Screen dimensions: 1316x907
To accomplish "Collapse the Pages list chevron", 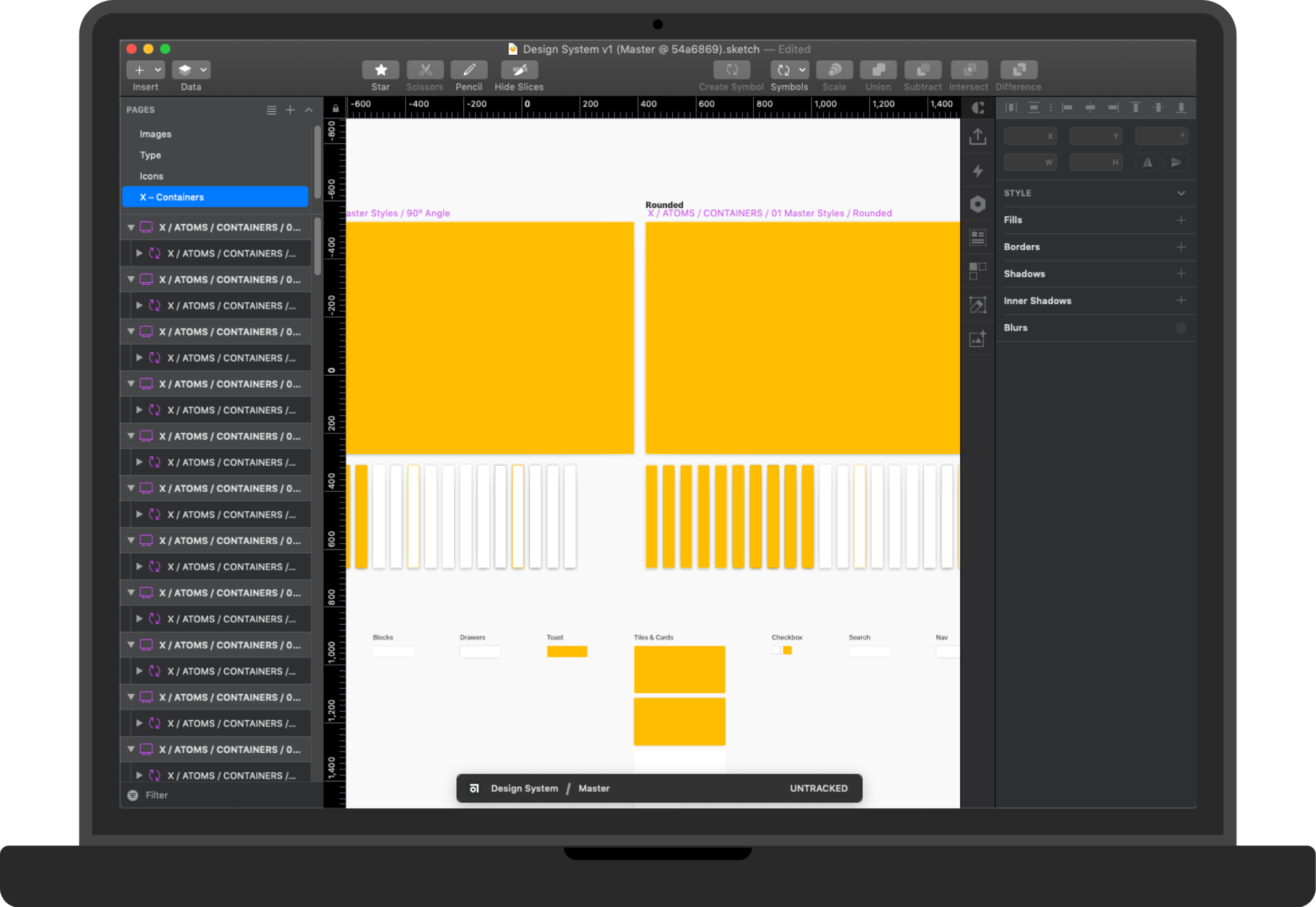I will pos(308,109).
